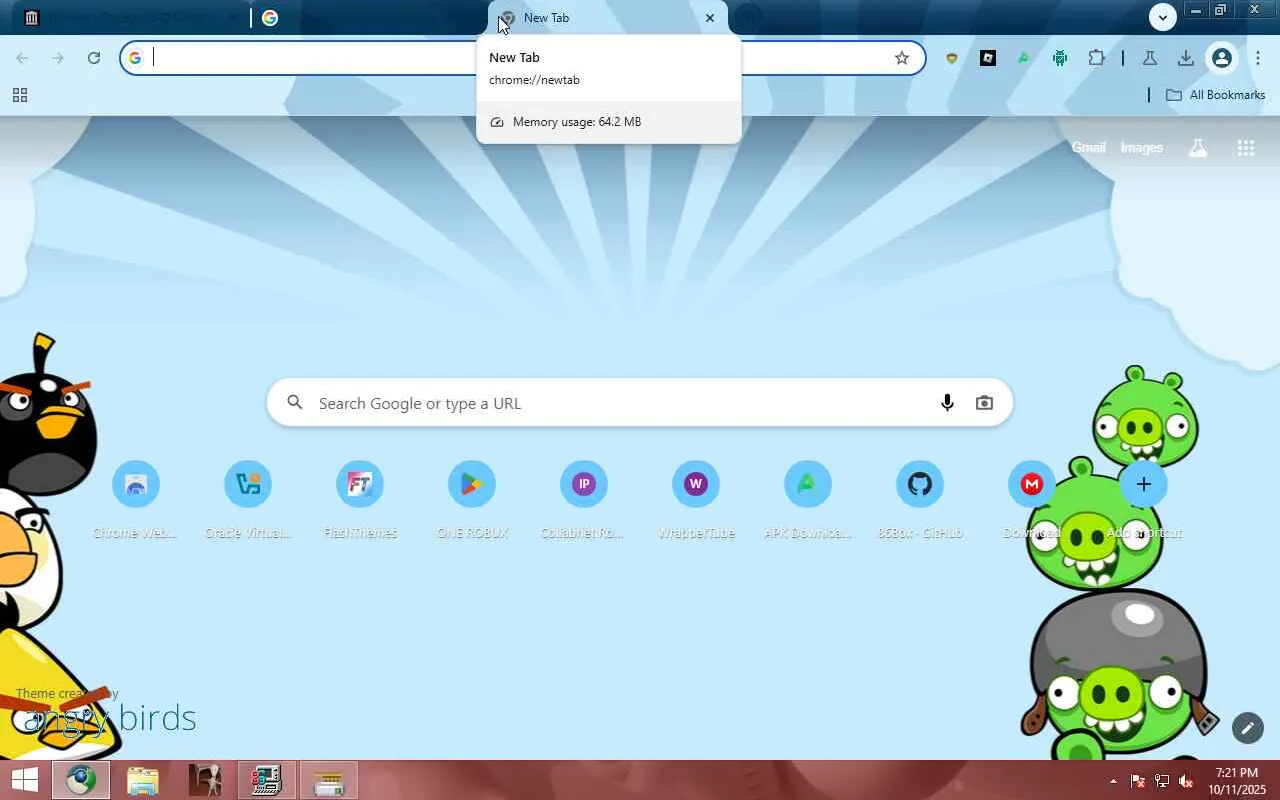Switch to the Google tab

coord(370,18)
